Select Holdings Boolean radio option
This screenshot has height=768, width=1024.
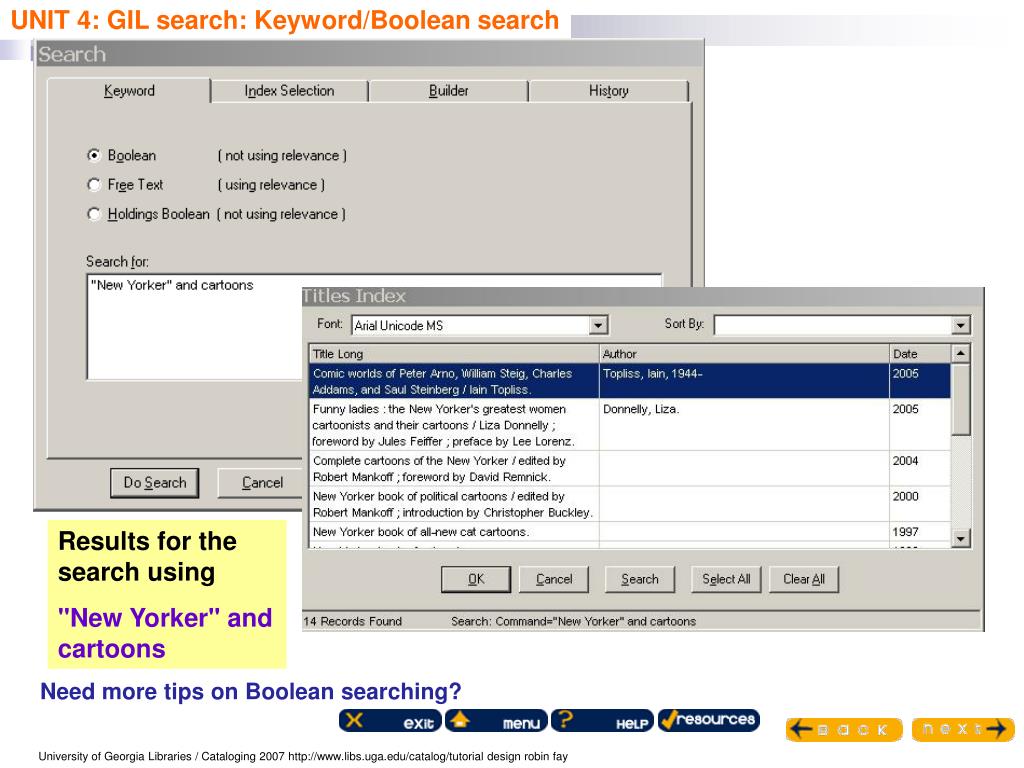(95, 214)
